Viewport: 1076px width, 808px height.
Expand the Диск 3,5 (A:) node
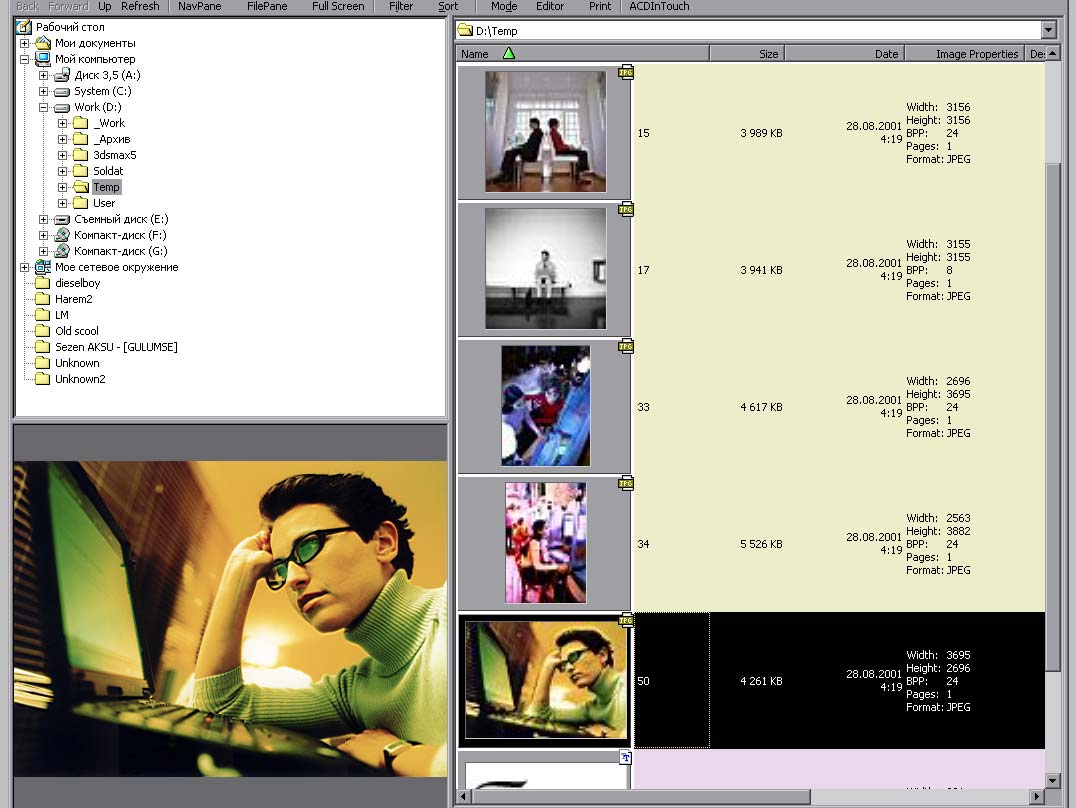[x=43, y=76]
